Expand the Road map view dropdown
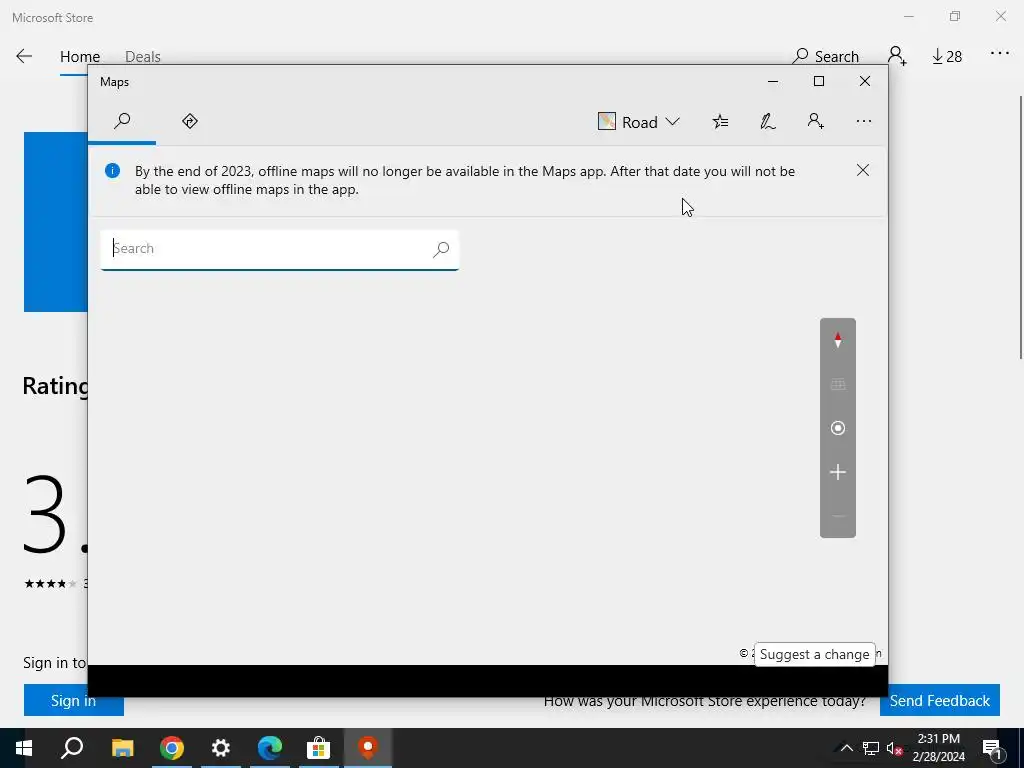 pos(639,122)
